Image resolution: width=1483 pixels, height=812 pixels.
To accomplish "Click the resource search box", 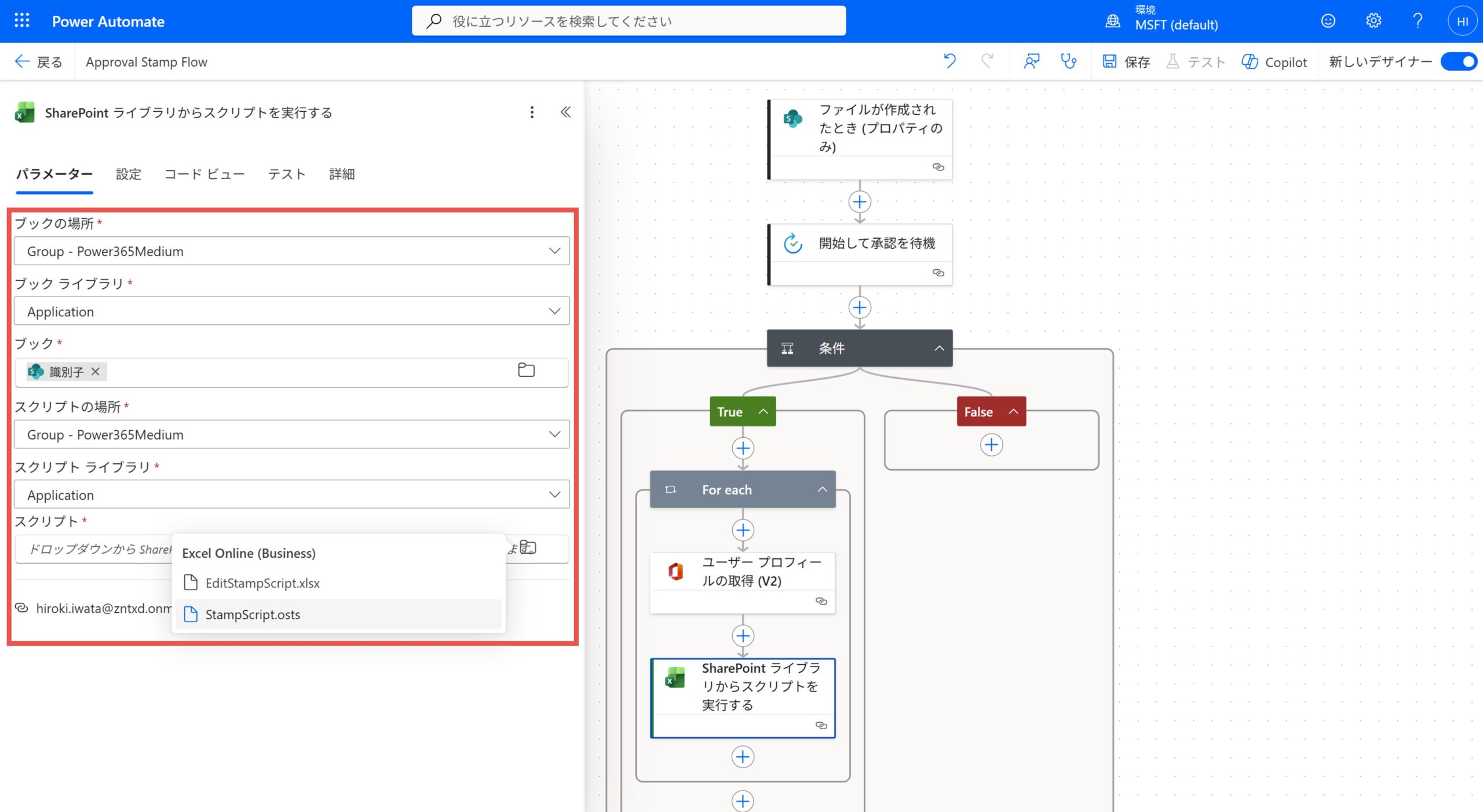I will click(x=629, y=21).
